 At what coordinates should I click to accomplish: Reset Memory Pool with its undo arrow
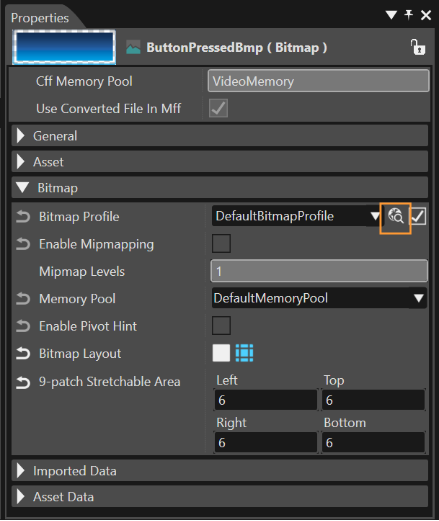pyautogui.click(x=23, y=299)
